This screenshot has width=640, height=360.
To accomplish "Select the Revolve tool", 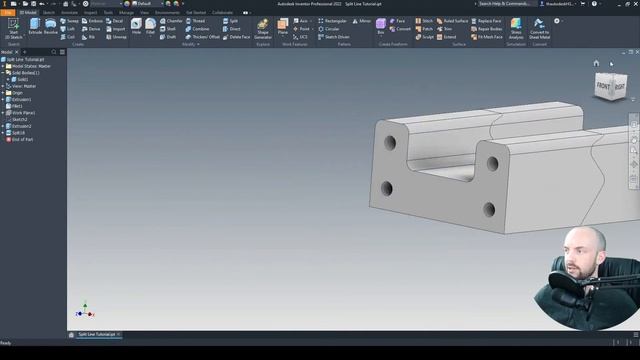I will click(x=51, y=27).
